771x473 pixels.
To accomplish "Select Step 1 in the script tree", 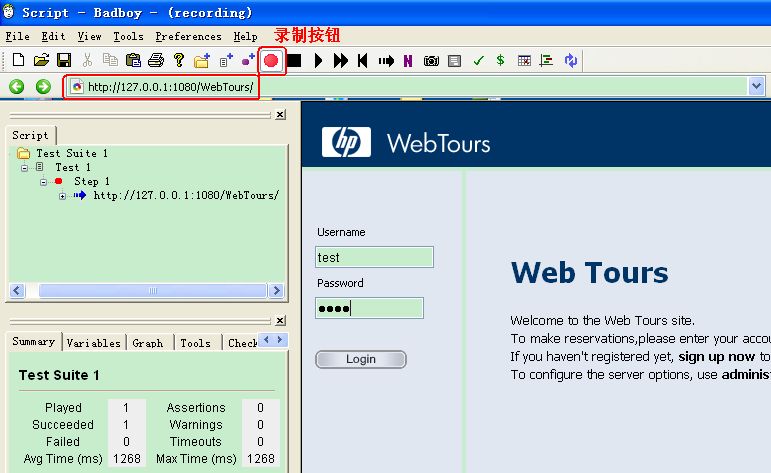I will [x=92, y=181].
